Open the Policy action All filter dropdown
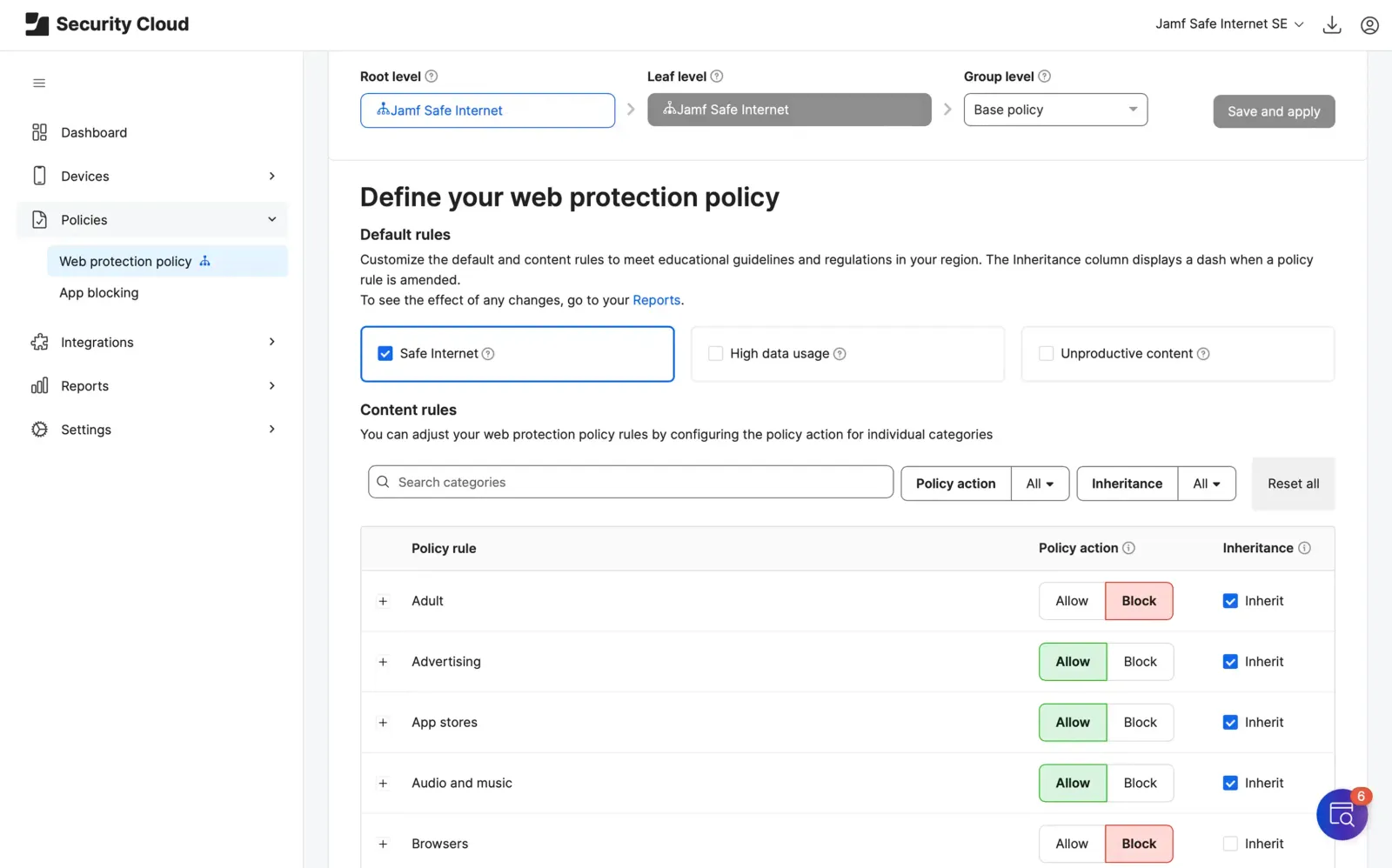1392x868 pixels. (x=1040, y=484)
